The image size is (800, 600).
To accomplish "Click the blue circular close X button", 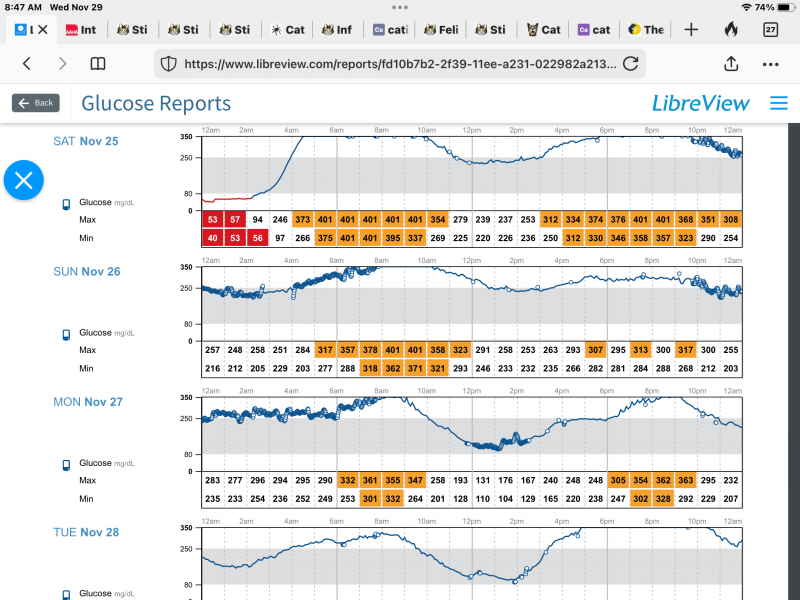I will (24, 181).
